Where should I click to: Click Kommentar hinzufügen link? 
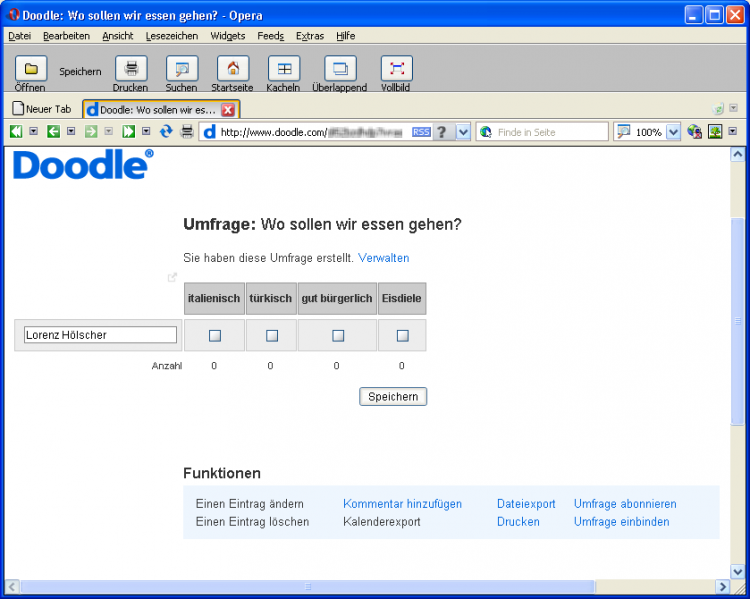tap(402, 504)
